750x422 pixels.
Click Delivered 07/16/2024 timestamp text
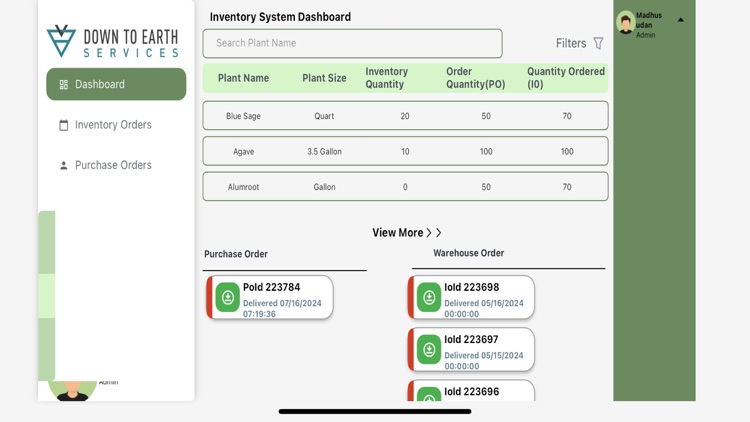pos(282,309)
